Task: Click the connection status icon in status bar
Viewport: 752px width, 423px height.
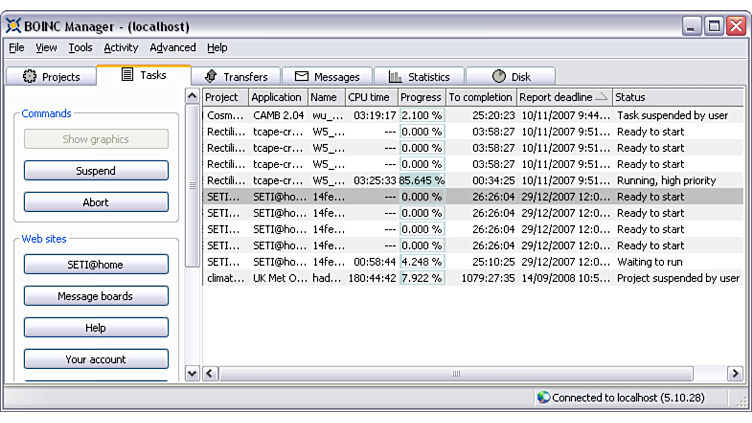Action: click(543, 397)
